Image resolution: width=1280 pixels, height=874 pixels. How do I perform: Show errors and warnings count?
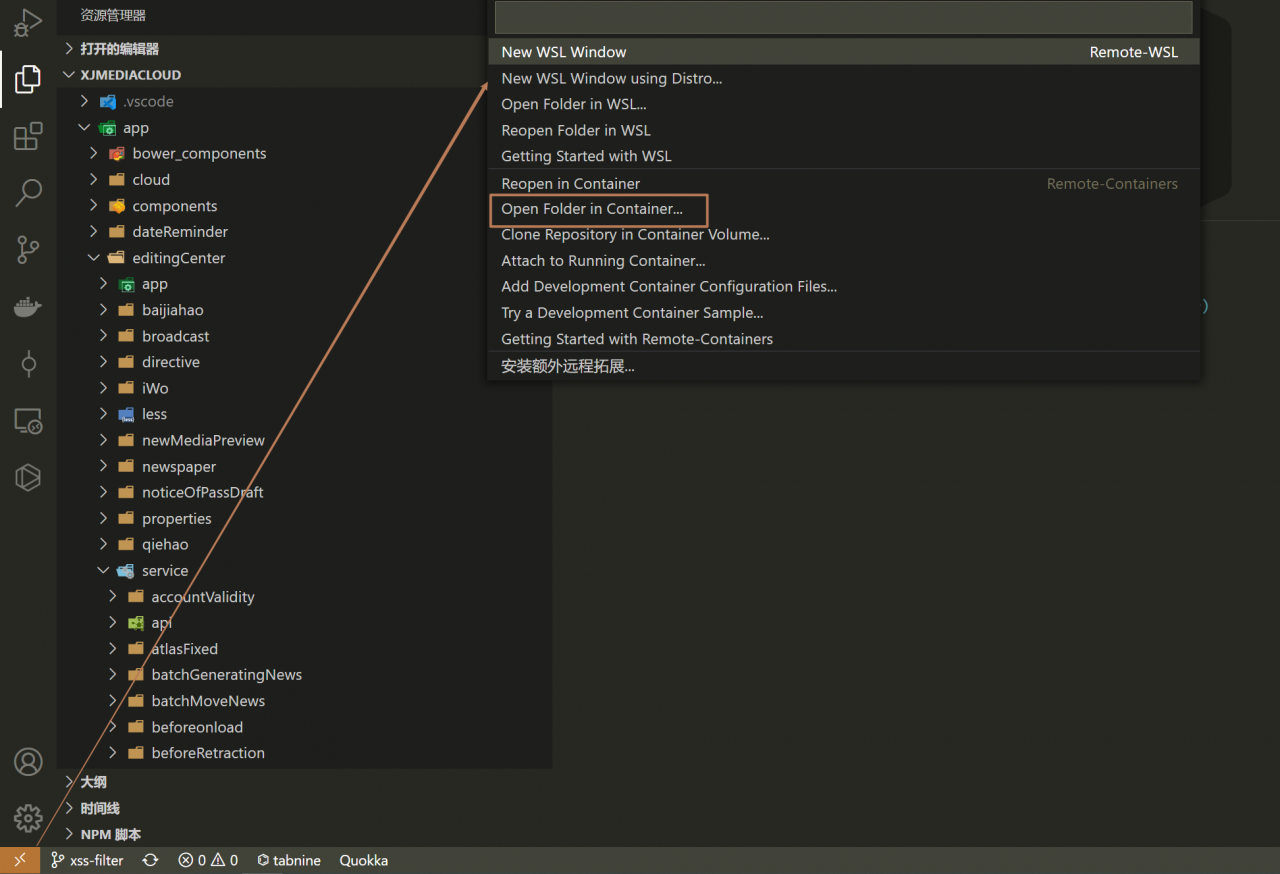[208, 860]
